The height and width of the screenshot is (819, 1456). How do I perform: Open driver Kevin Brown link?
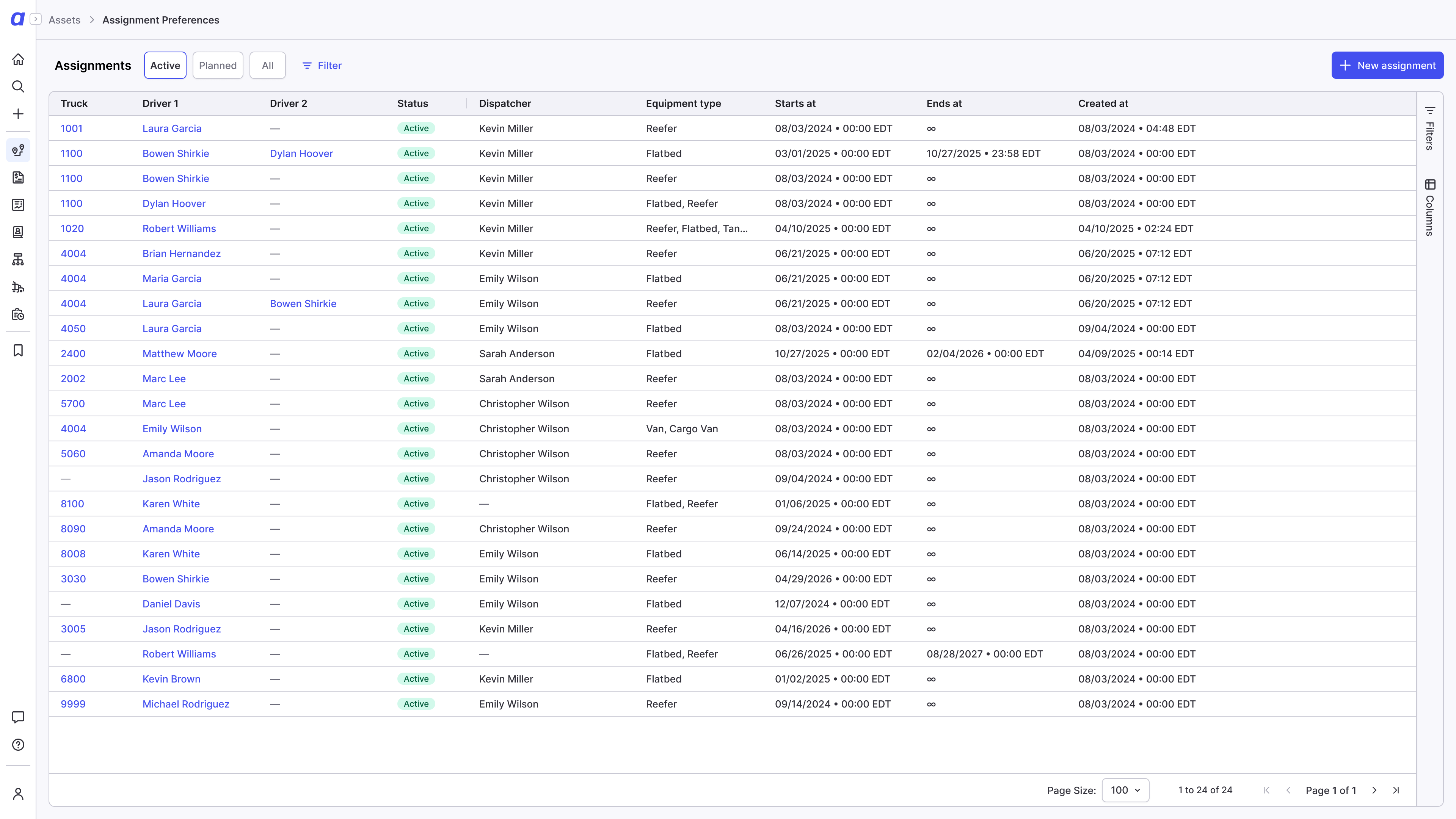pyautogui.click(x=171, y=679)
